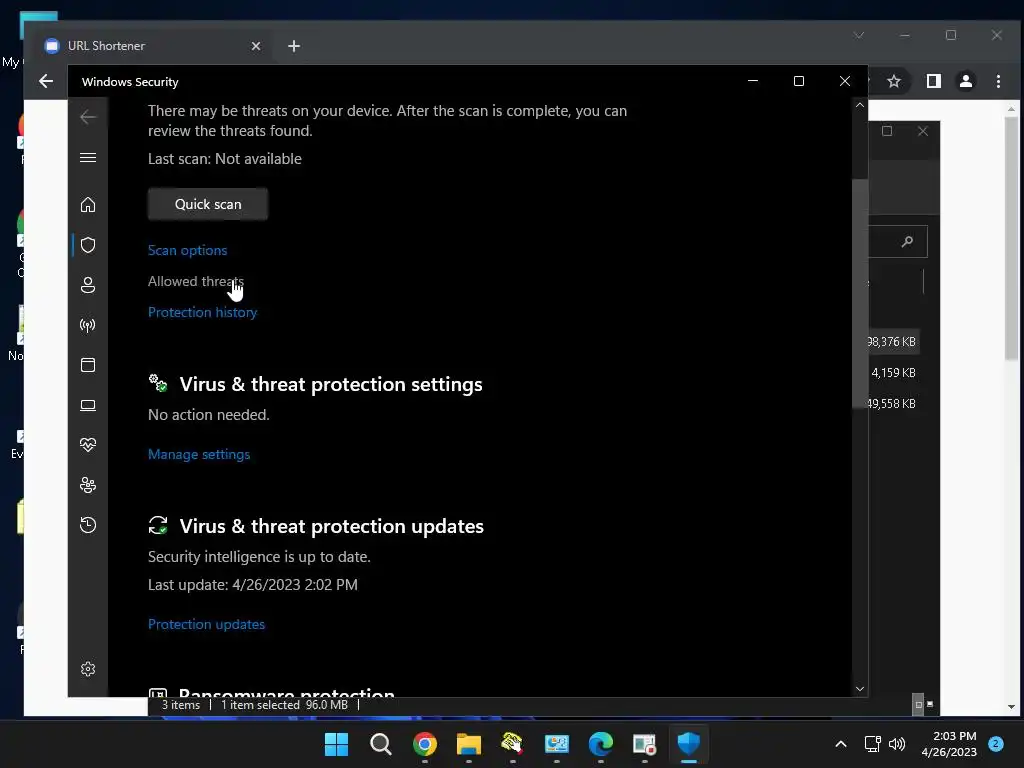Open Microsoft Edge from taskbar
The height and width of the screenshot is (768, 1024).
point(601,744)
